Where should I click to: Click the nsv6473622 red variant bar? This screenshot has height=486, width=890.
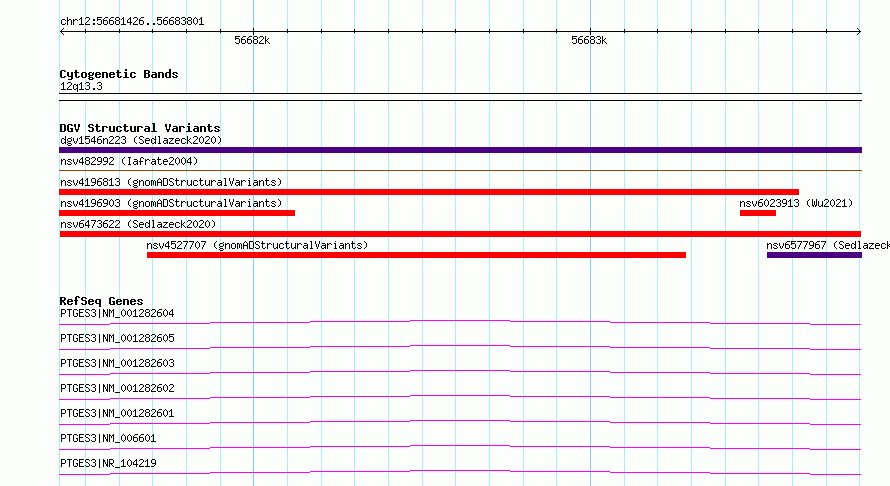click(x=460, y=234)
